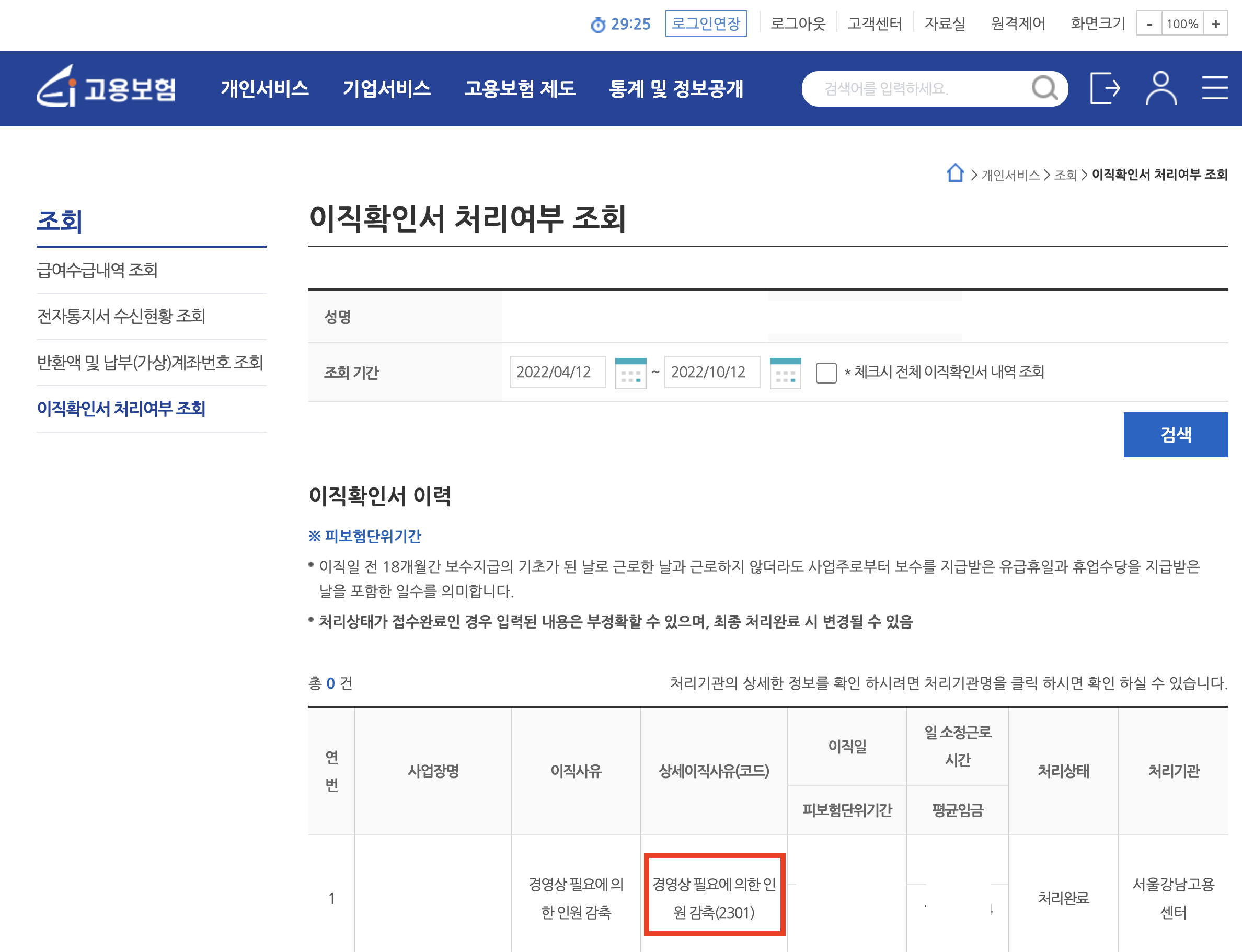The width and height of the screenshot is (1242, 952).
Task: Open the end date calendar picker
Action: pyautogui.click(x=785, y=373)
